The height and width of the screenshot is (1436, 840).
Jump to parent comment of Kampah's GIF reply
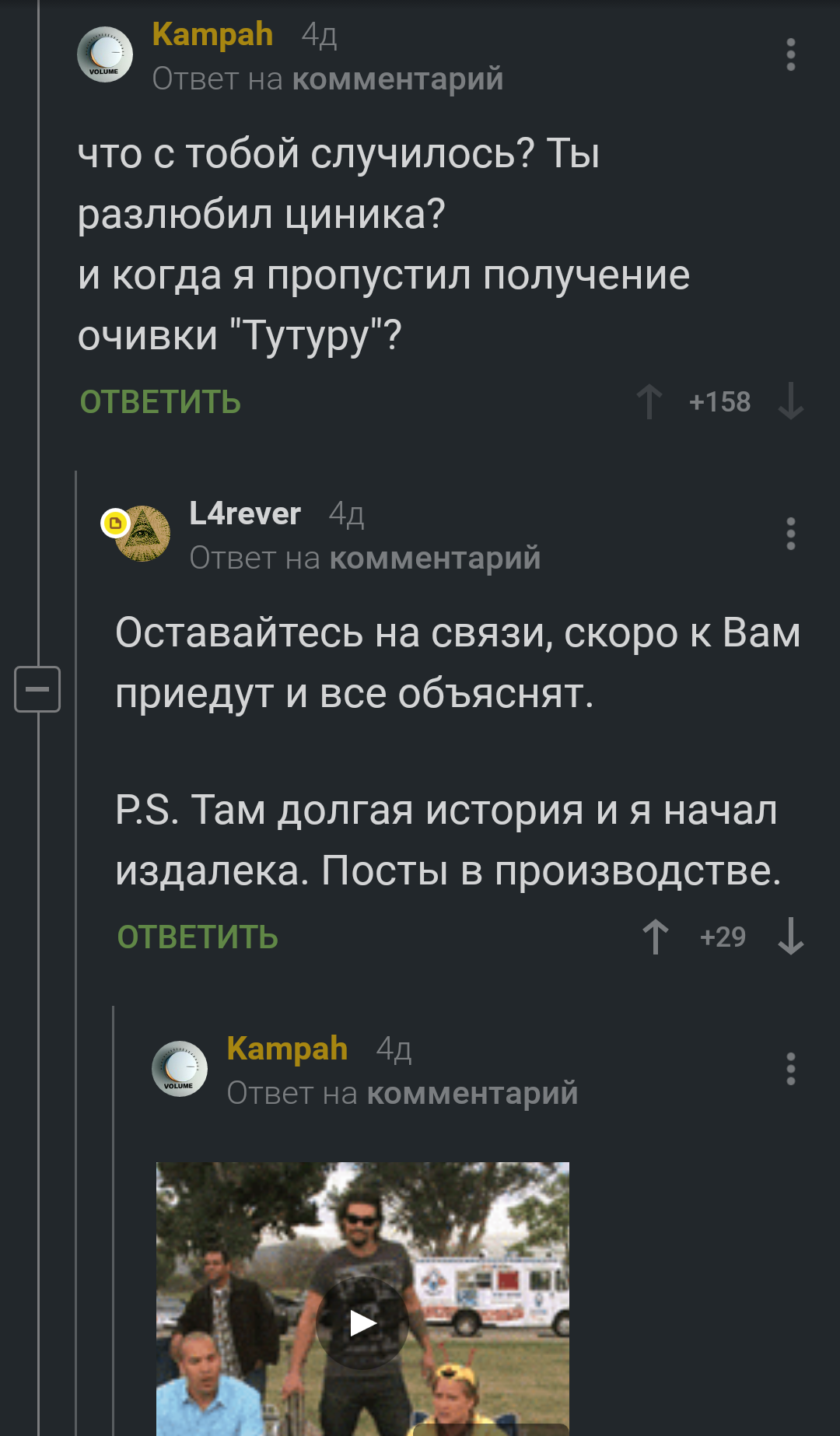click(472, 1094)
